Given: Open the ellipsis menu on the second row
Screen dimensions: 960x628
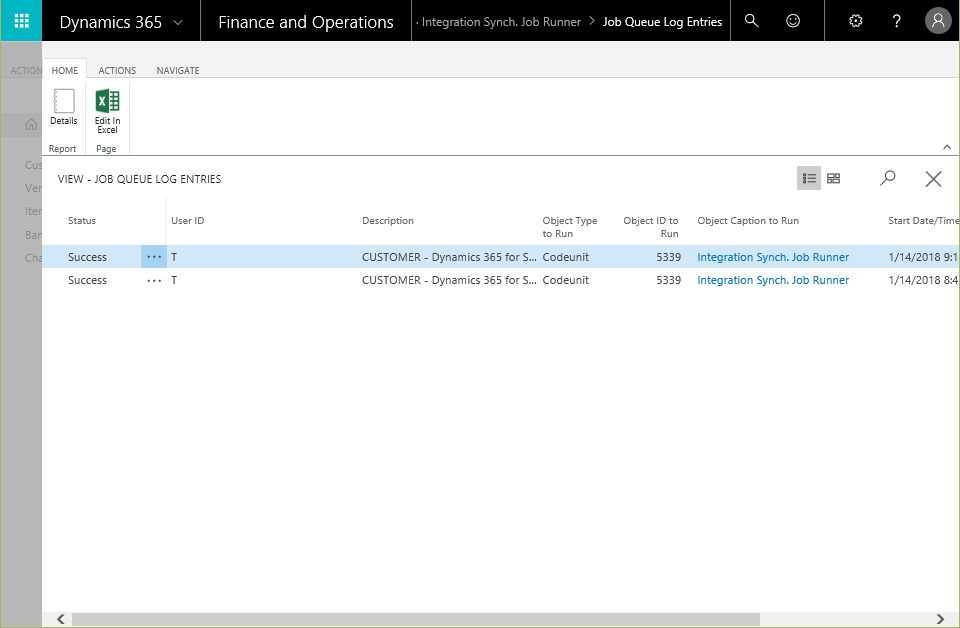Looking at the screenshot, I should pos(154,280).
